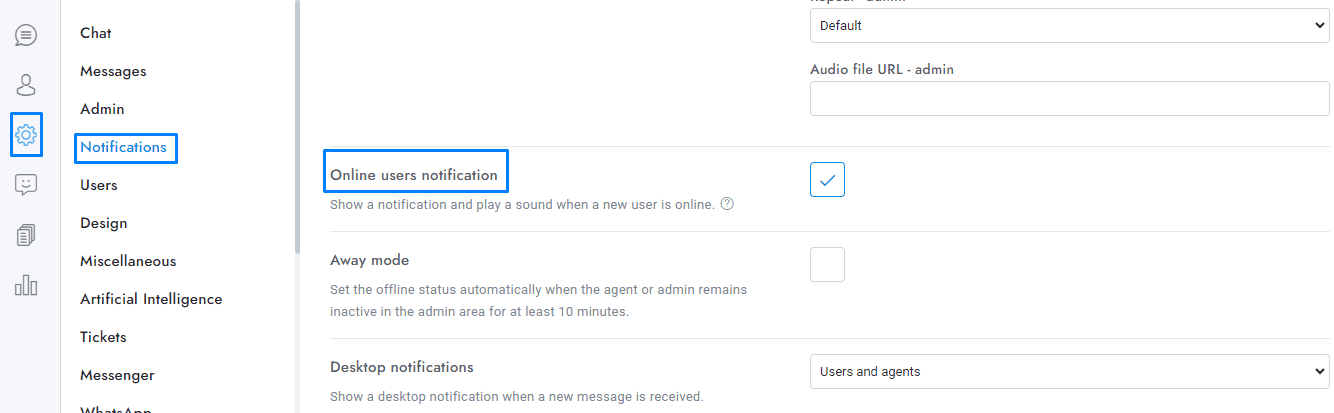The width and height of the screenshot is (1334, 413).
Task: Open the Admin settings tab
Action: point(102,109)
